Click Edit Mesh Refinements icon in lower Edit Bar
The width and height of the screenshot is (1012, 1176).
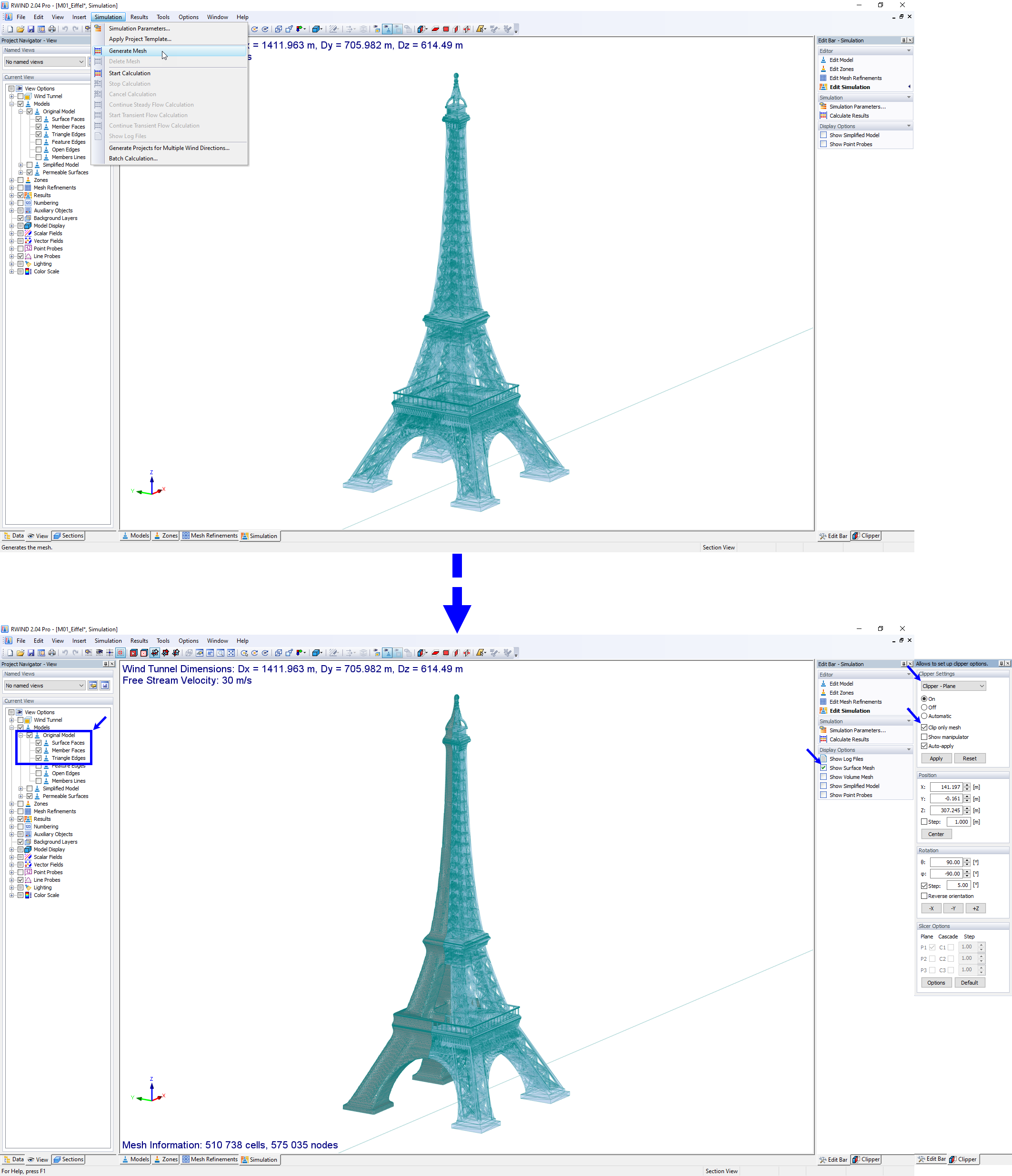(823, 702)
